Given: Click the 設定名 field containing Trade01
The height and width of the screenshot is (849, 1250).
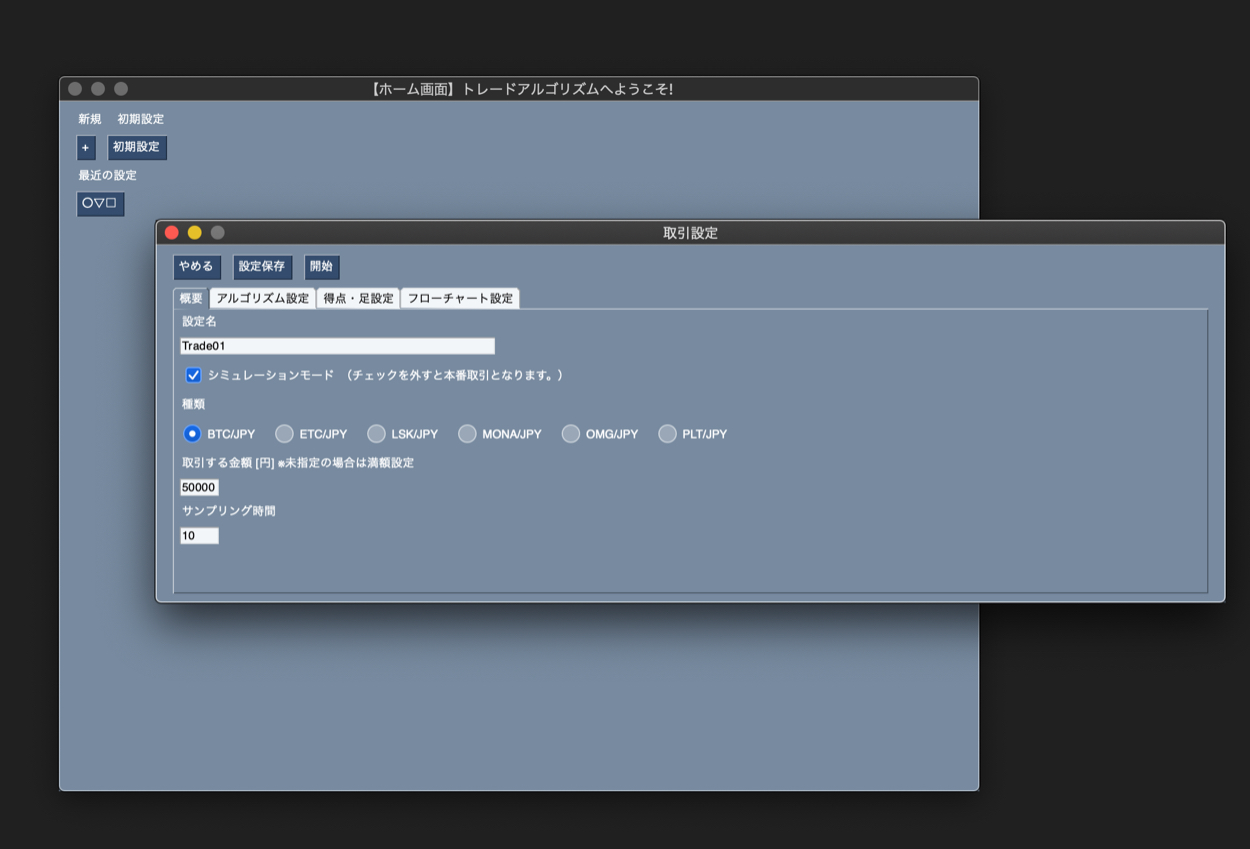Looking at the screenshot, I should click(337, 346).
